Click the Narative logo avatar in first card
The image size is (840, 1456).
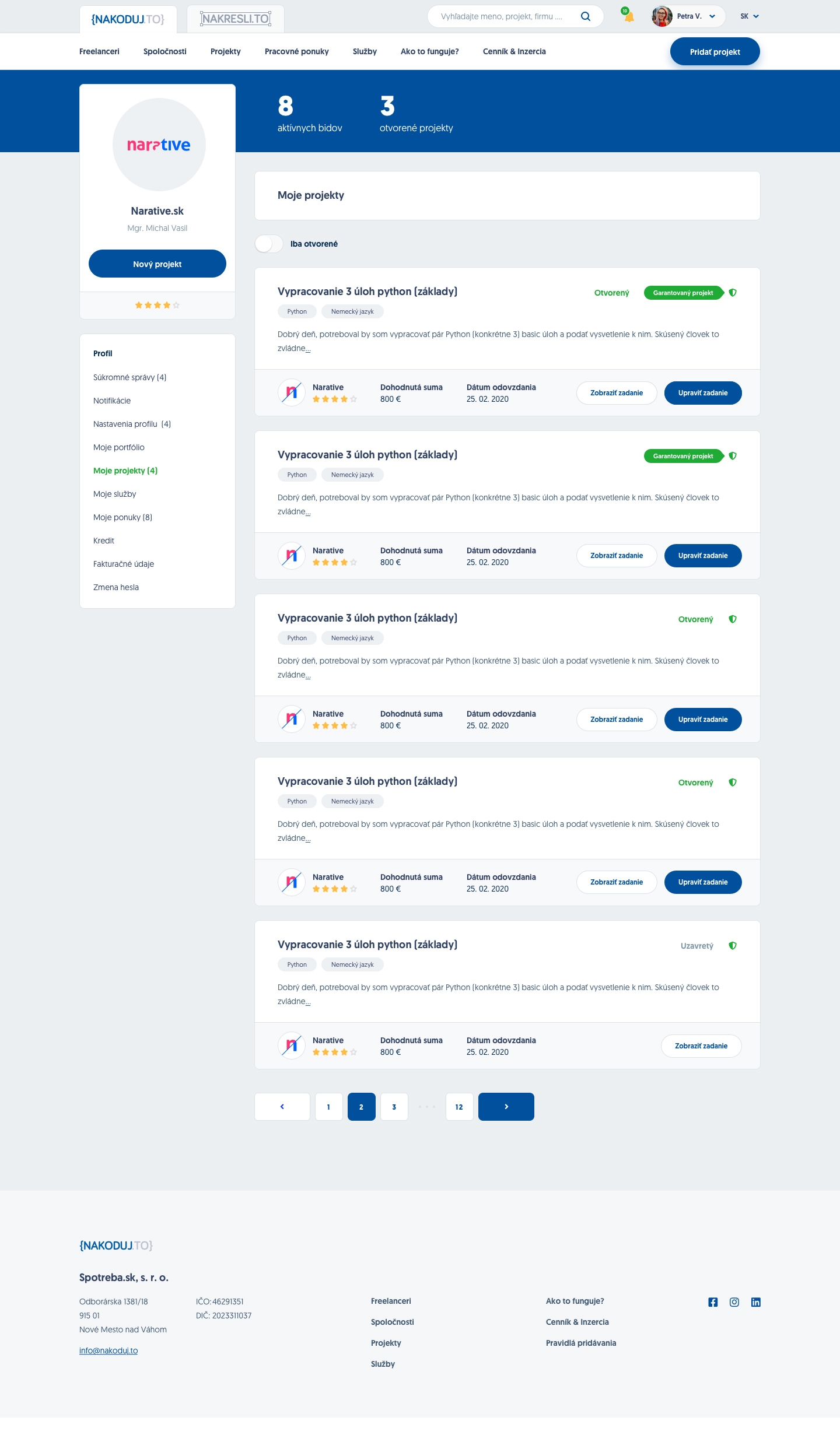[x=292, y=392]
